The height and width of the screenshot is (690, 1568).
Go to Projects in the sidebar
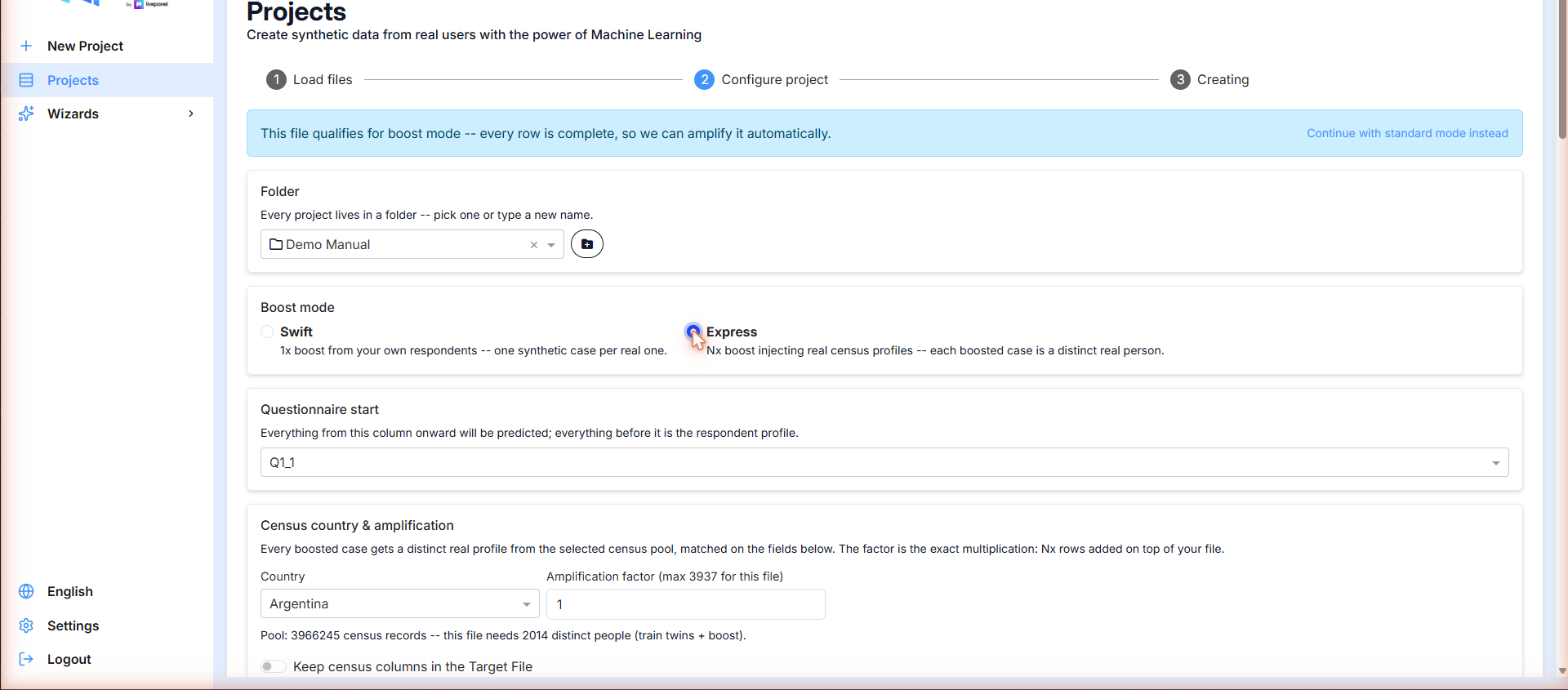pyautogui.click(x=107, y=80)
